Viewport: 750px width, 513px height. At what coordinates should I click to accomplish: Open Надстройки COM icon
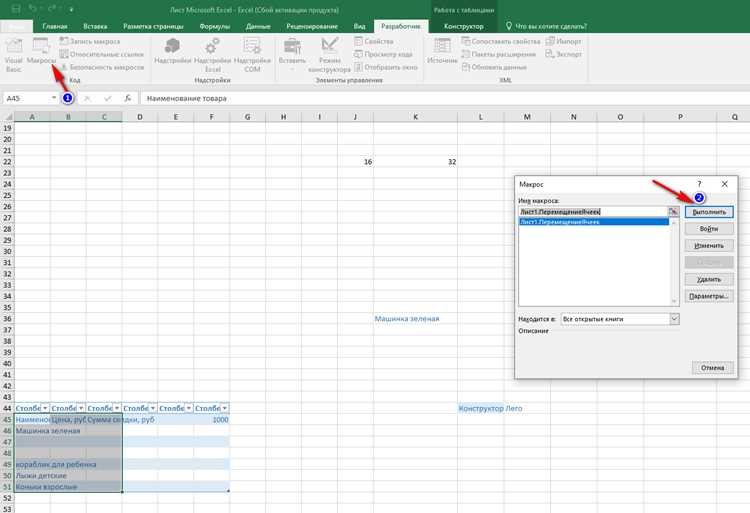pos(252,46)
